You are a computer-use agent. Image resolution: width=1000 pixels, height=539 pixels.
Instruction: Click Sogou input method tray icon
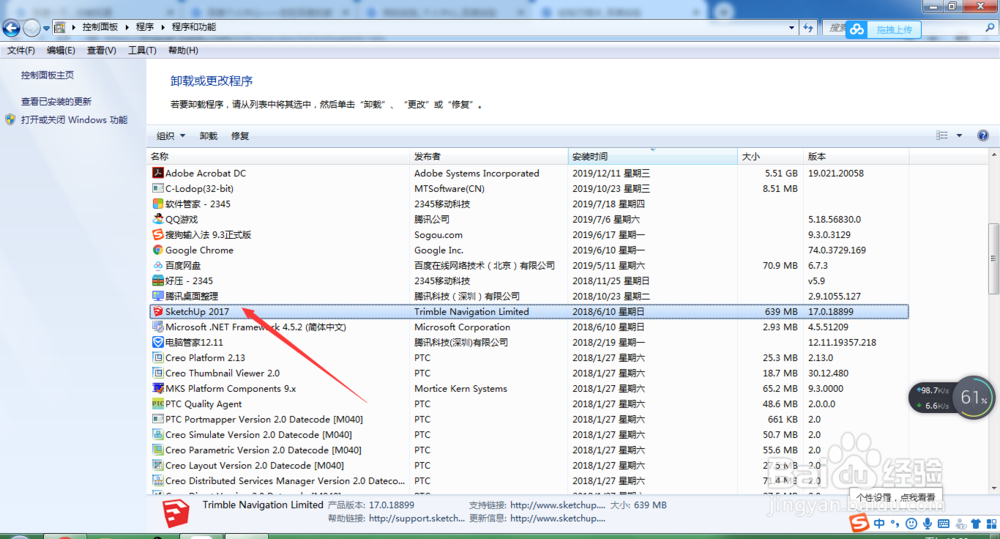[x=859, y=523]
